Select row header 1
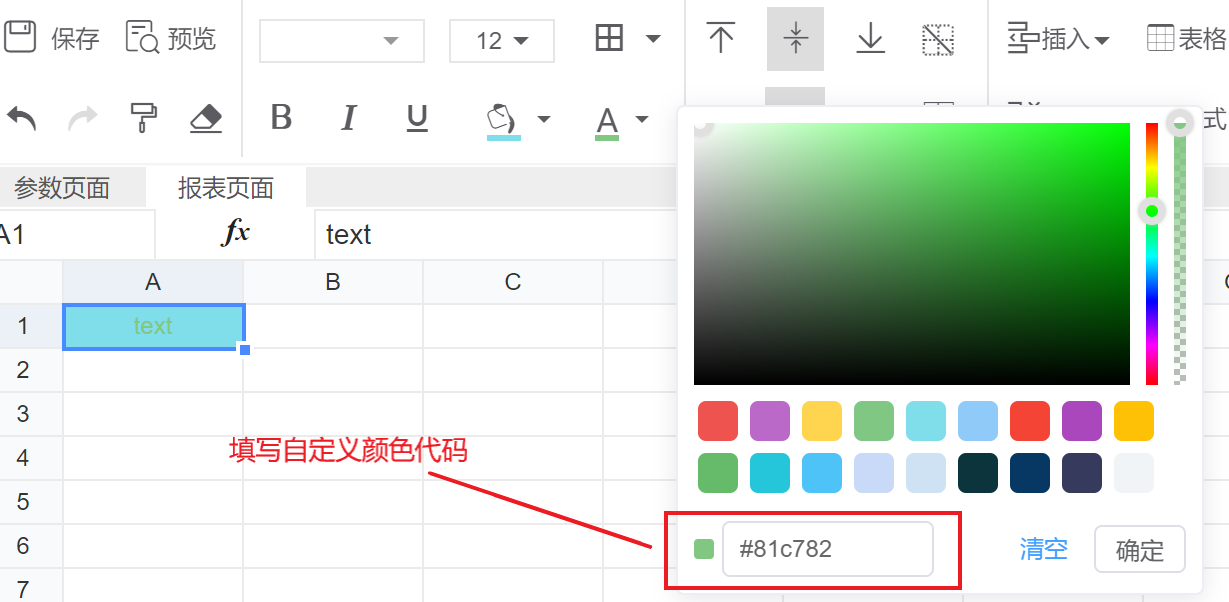Image resolution: width=1229 pixels, height=602 pixels. (31, 326)
